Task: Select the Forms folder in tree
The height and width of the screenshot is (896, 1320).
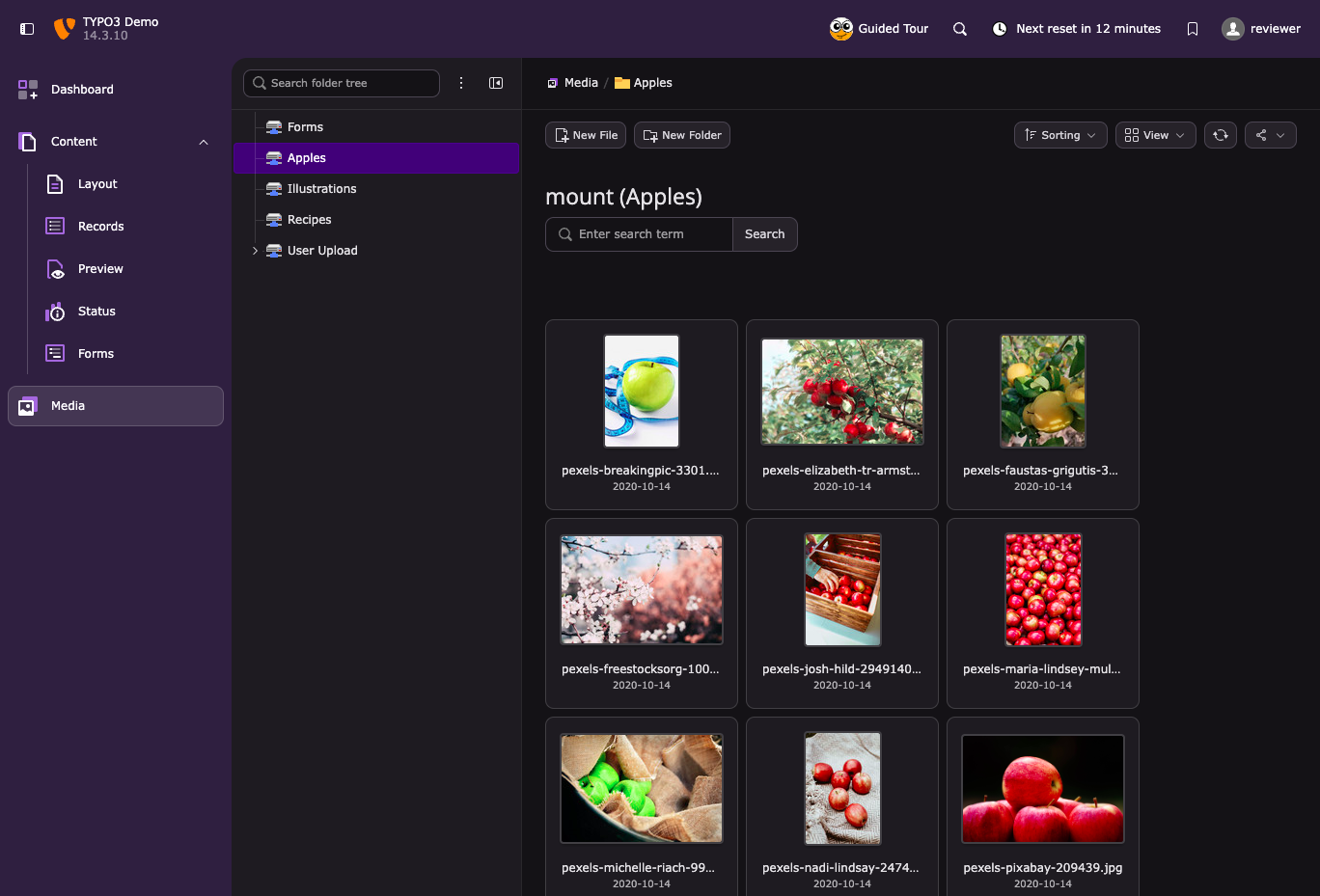Action: coord(376,127)
